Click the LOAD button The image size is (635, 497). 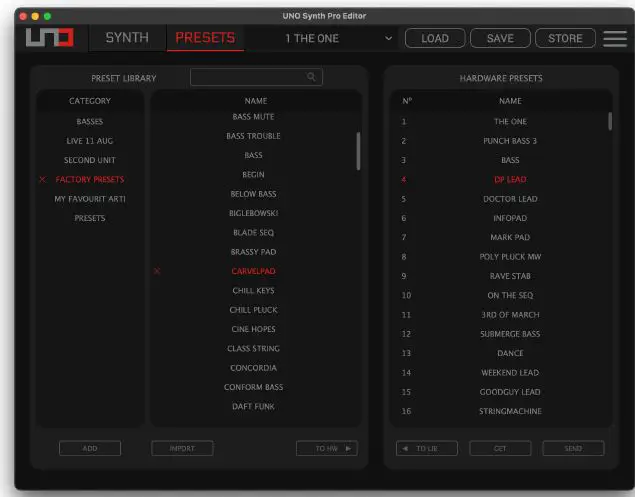click(435, 38)
